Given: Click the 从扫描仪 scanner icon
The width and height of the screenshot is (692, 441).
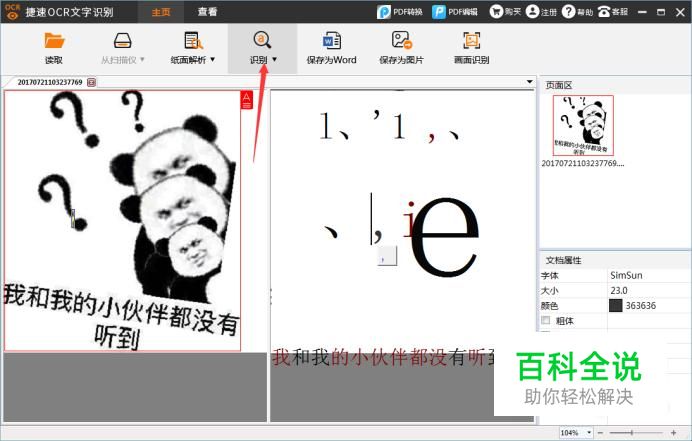Looking at the screenshot, I should pos(122,41).
